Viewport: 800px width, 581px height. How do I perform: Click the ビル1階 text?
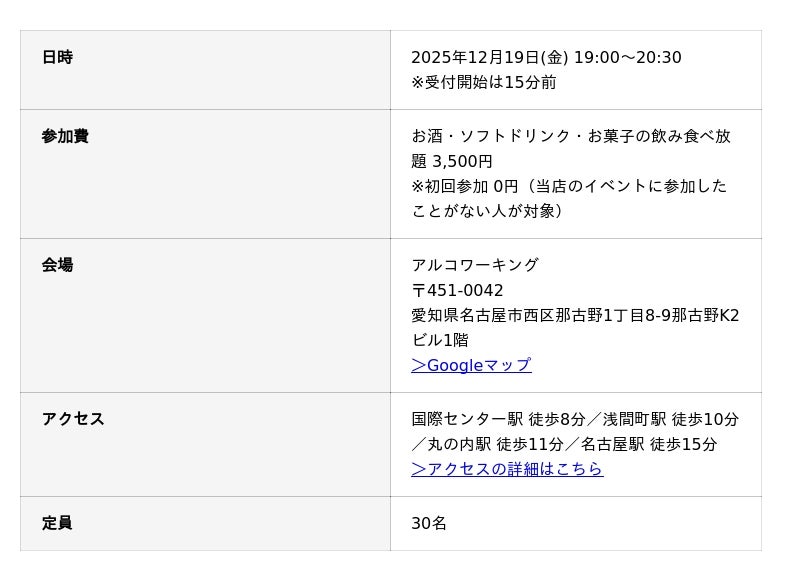point(440,340)
